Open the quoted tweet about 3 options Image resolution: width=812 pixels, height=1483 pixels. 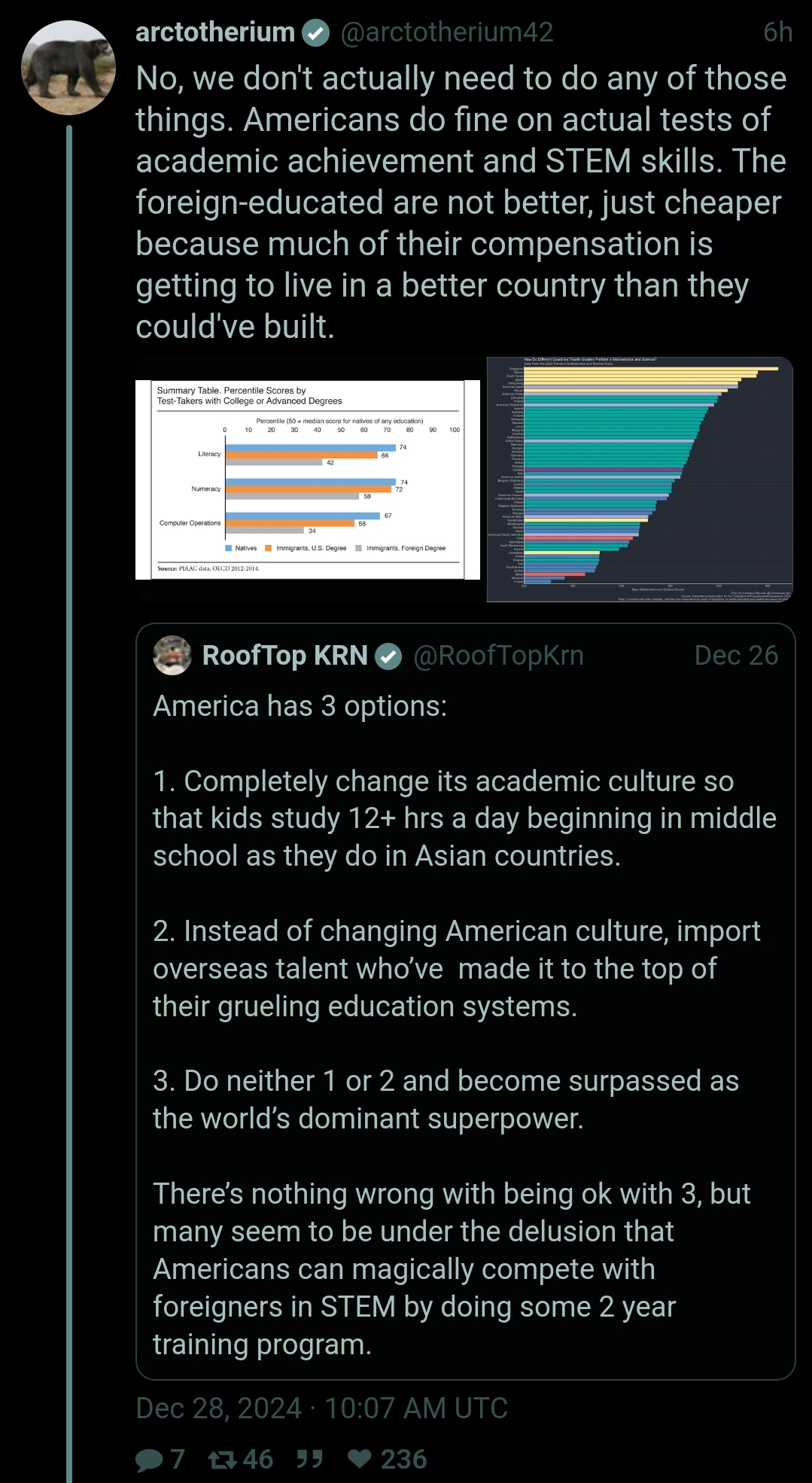point(465,1001)
